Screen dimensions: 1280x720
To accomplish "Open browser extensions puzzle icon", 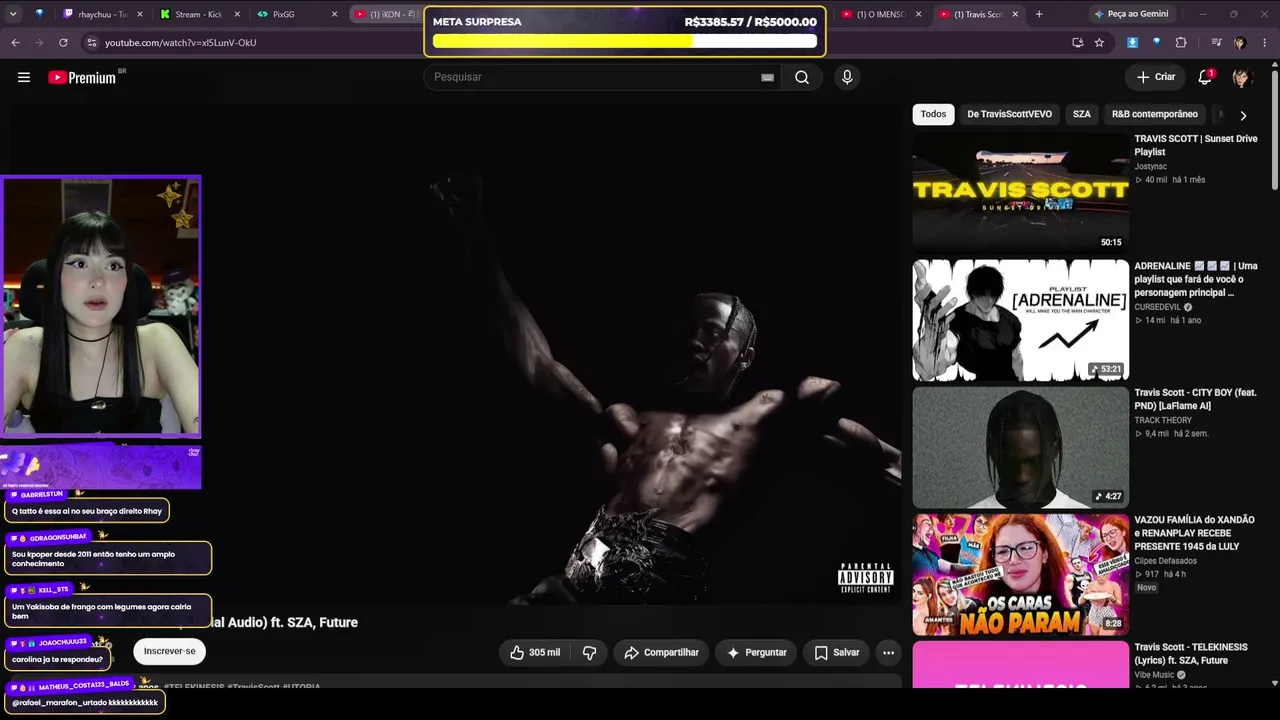I will pyautogui.click(x=1181, y=42).
